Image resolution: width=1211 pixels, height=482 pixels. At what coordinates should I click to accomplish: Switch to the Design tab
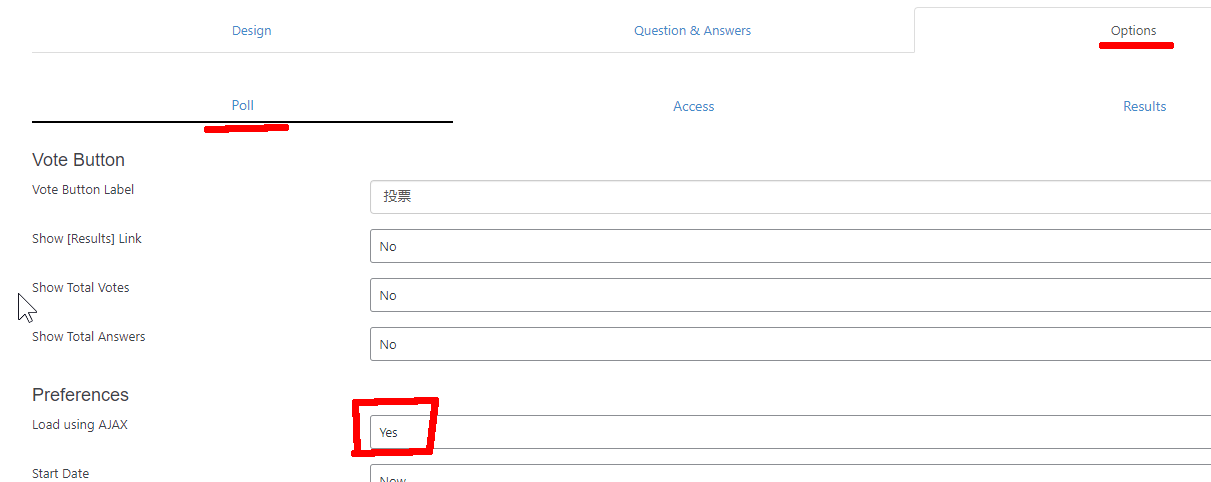point(252,30)
